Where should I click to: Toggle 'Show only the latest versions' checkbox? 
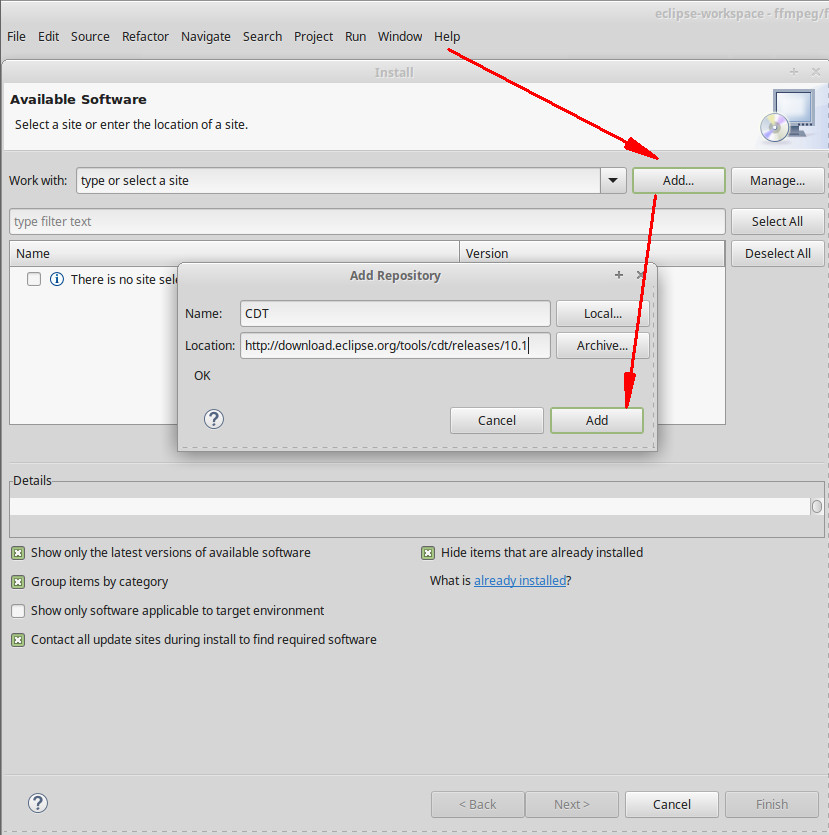pos(18,553)
